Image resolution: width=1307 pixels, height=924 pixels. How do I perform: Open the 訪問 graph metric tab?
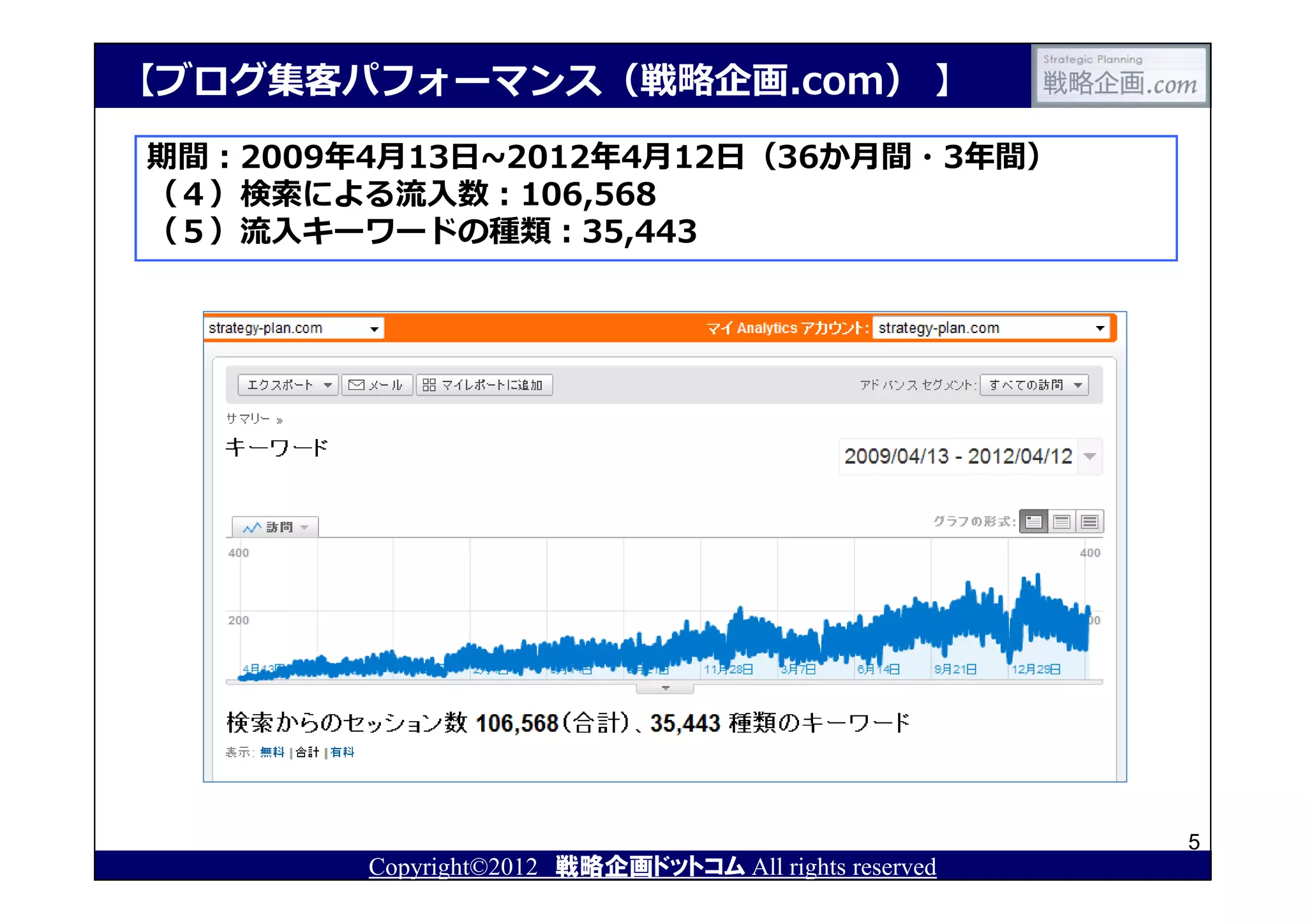[275, 527]
